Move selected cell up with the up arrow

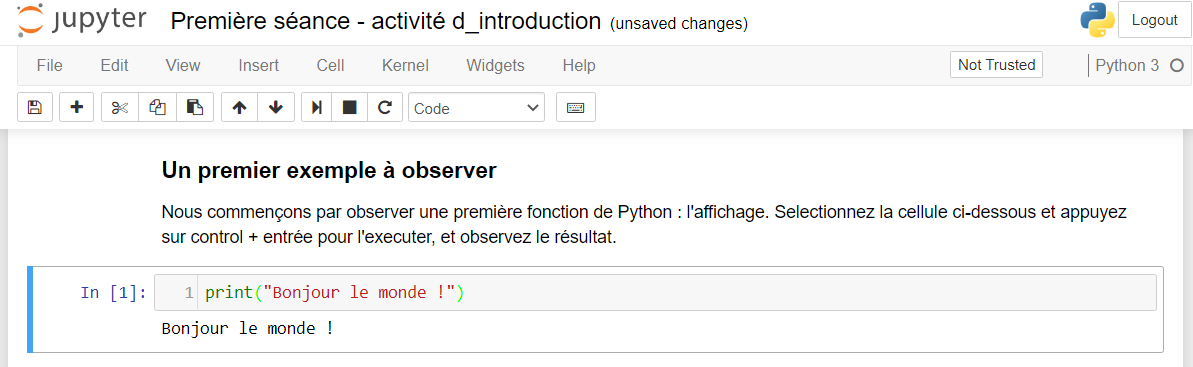(x=240, y=107)
